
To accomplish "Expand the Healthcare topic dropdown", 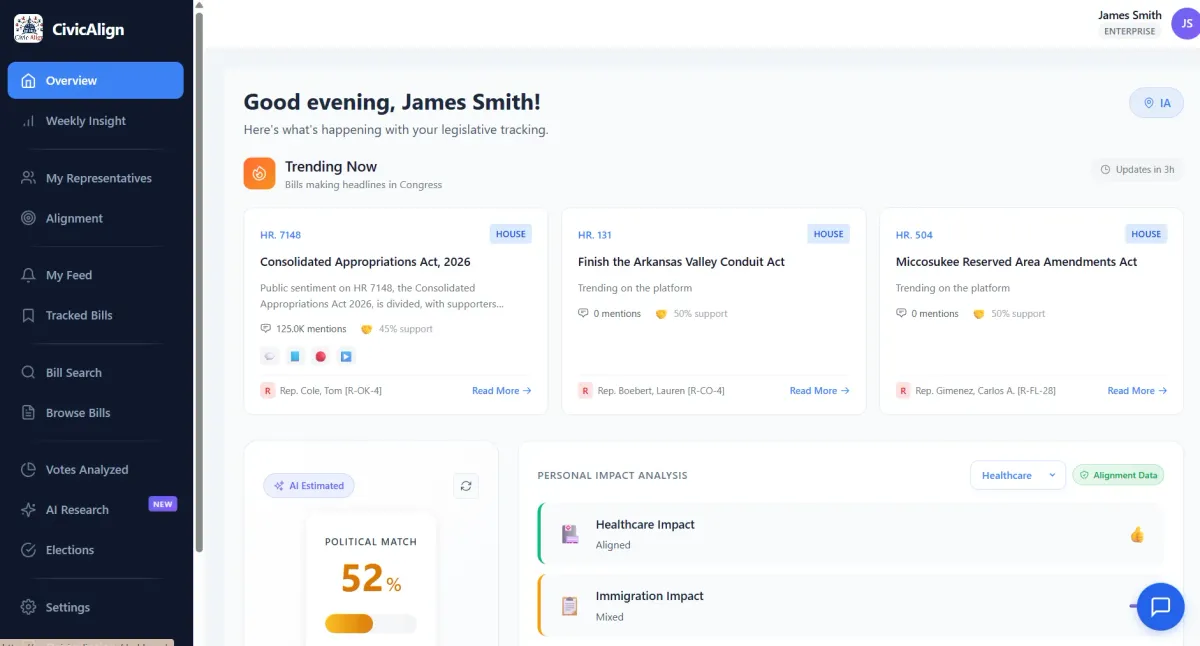I will pyautogui.click(x=1017, y=475).
